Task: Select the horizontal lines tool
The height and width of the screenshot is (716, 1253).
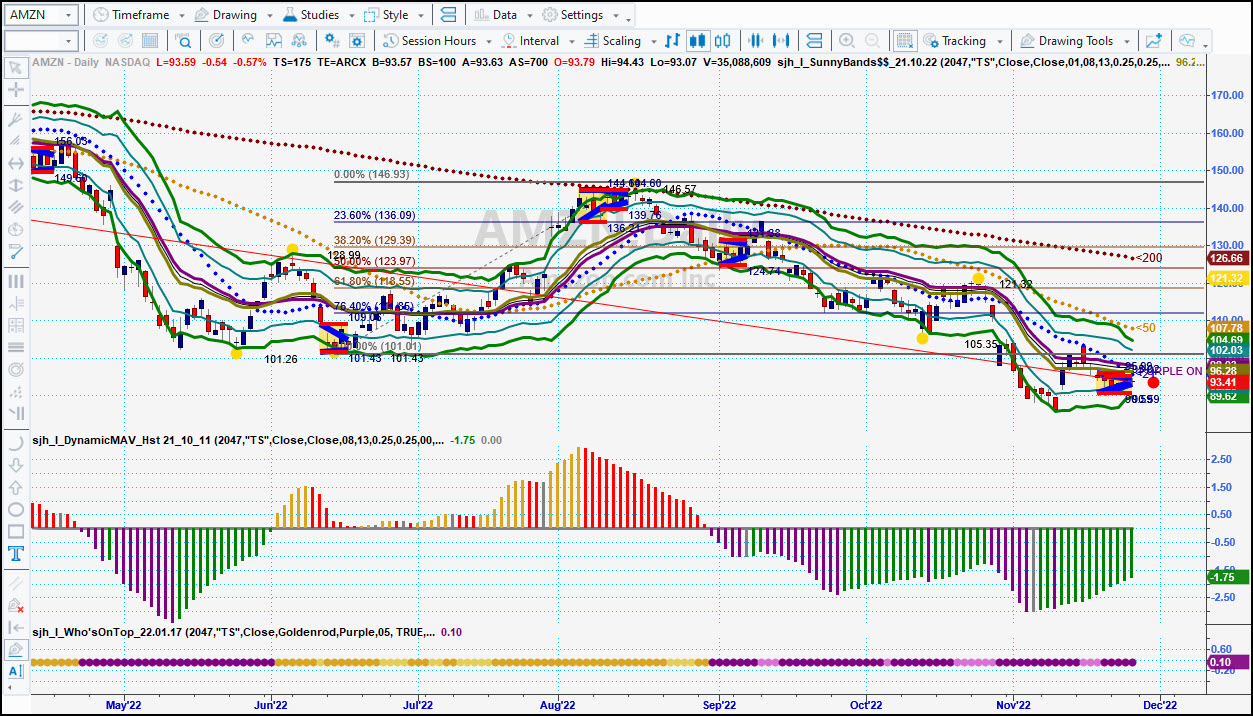Action: click(16, 347)
